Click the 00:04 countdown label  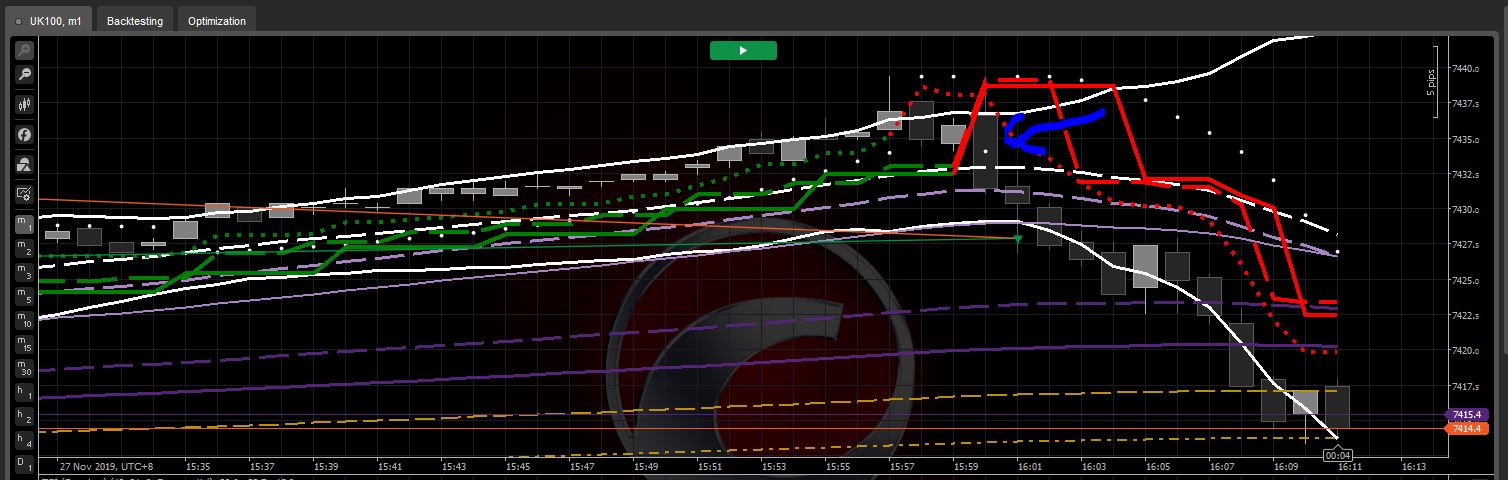[1338, 454]
